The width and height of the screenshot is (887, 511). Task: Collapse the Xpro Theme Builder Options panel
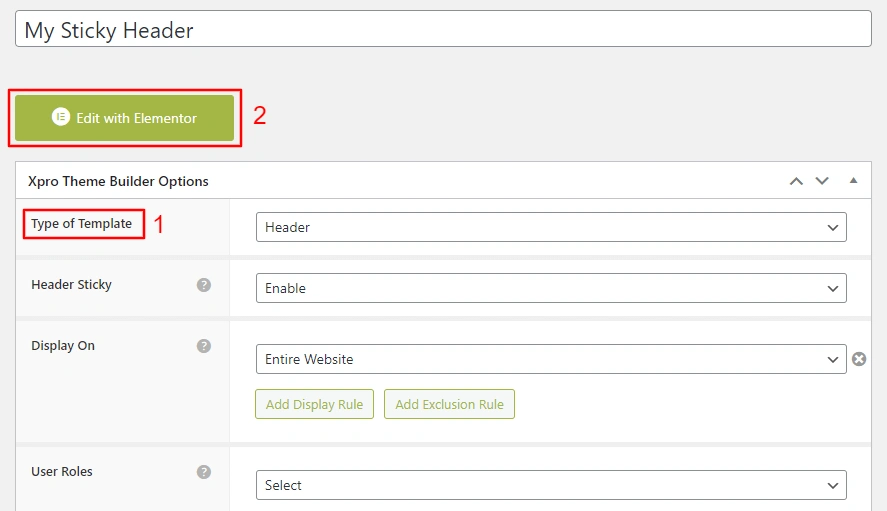[x=853, y=181]
